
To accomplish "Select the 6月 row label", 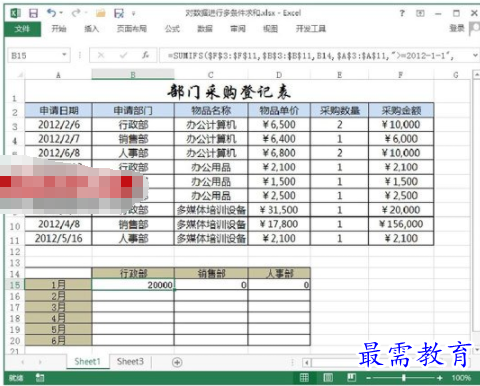I will (x=58, y=340).
